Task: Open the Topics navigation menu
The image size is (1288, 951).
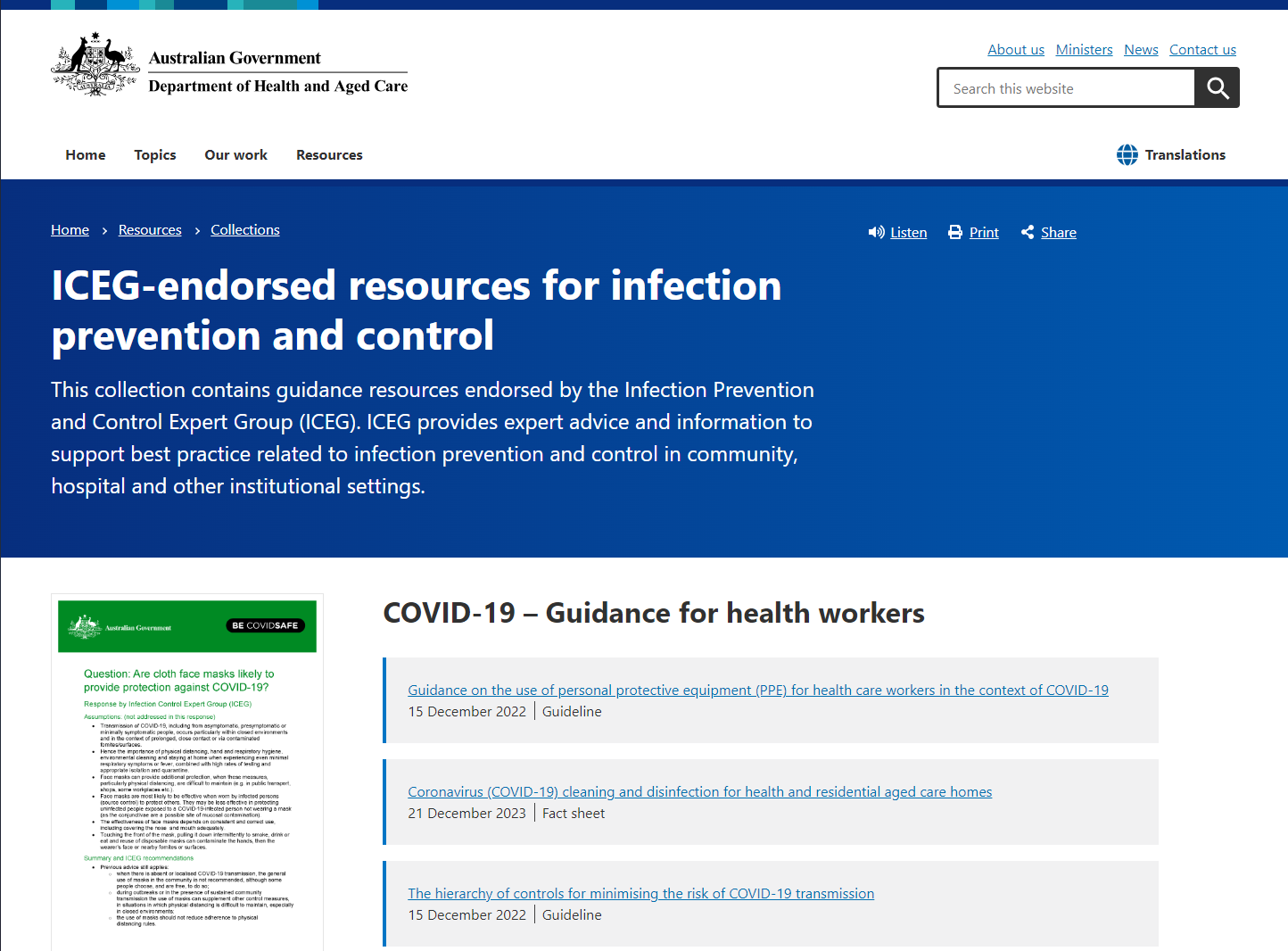Action: click(x=155, y=154)
